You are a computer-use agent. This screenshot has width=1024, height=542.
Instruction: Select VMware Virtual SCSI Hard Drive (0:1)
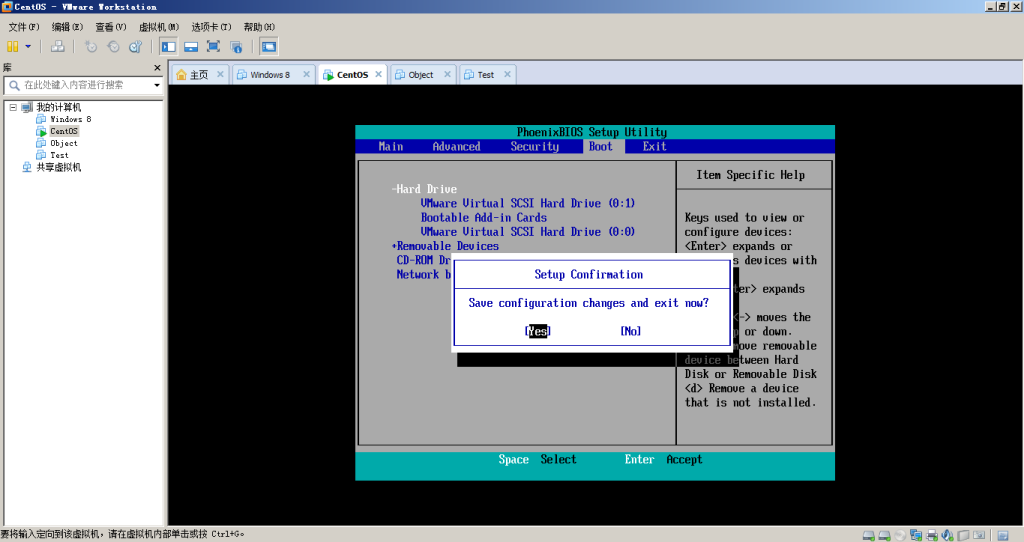[528, 203]
